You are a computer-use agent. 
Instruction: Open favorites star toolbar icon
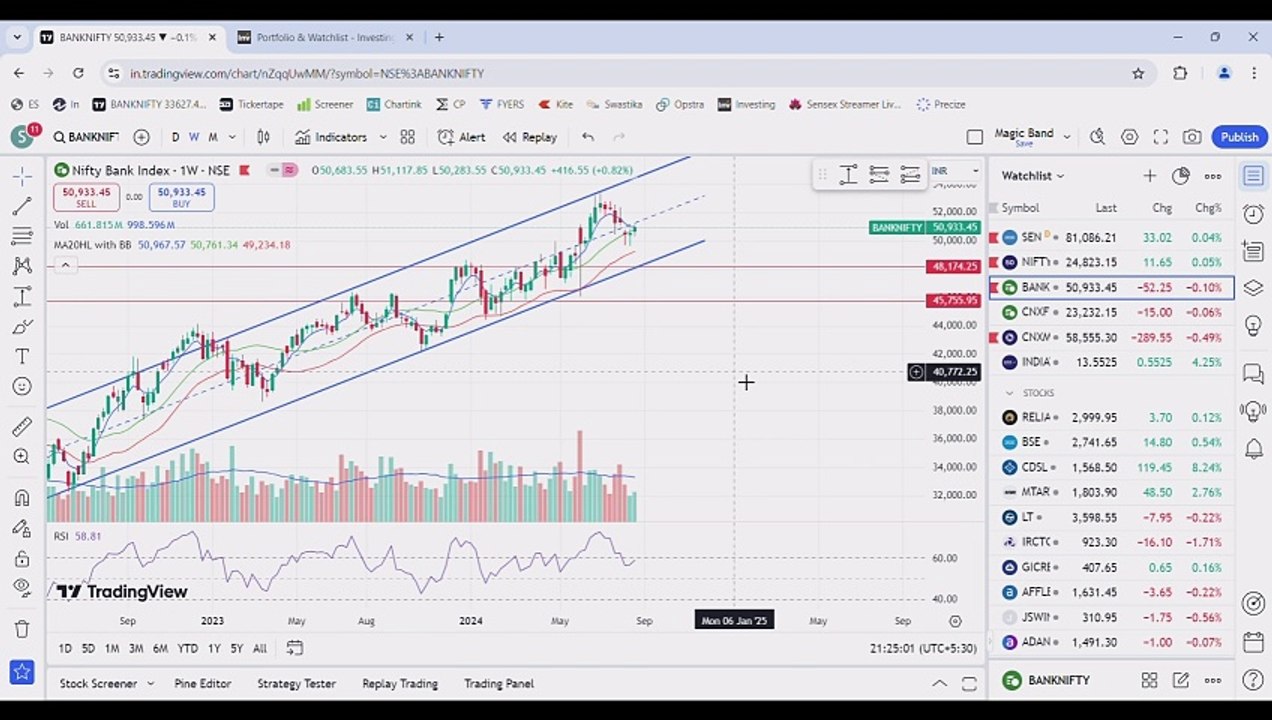click(x=22, y=672)
